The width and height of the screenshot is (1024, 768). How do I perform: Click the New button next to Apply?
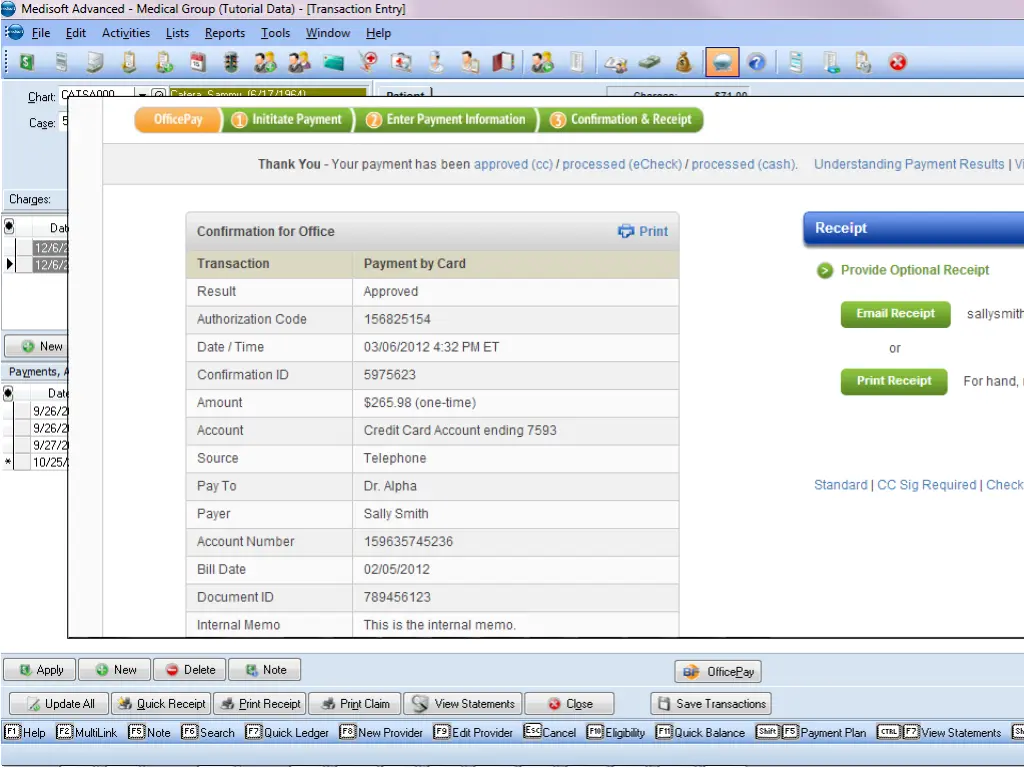[x=115, y=670]
